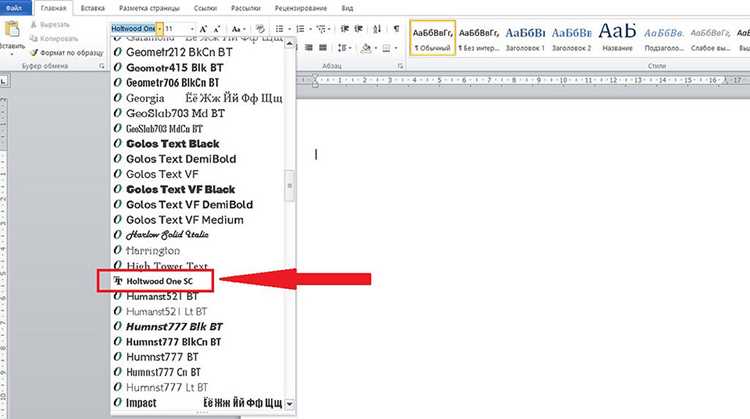The height and width of the screenshot is (419, 750).
Task: Click the Shading paint bucket icon
Action: [366, 48]
